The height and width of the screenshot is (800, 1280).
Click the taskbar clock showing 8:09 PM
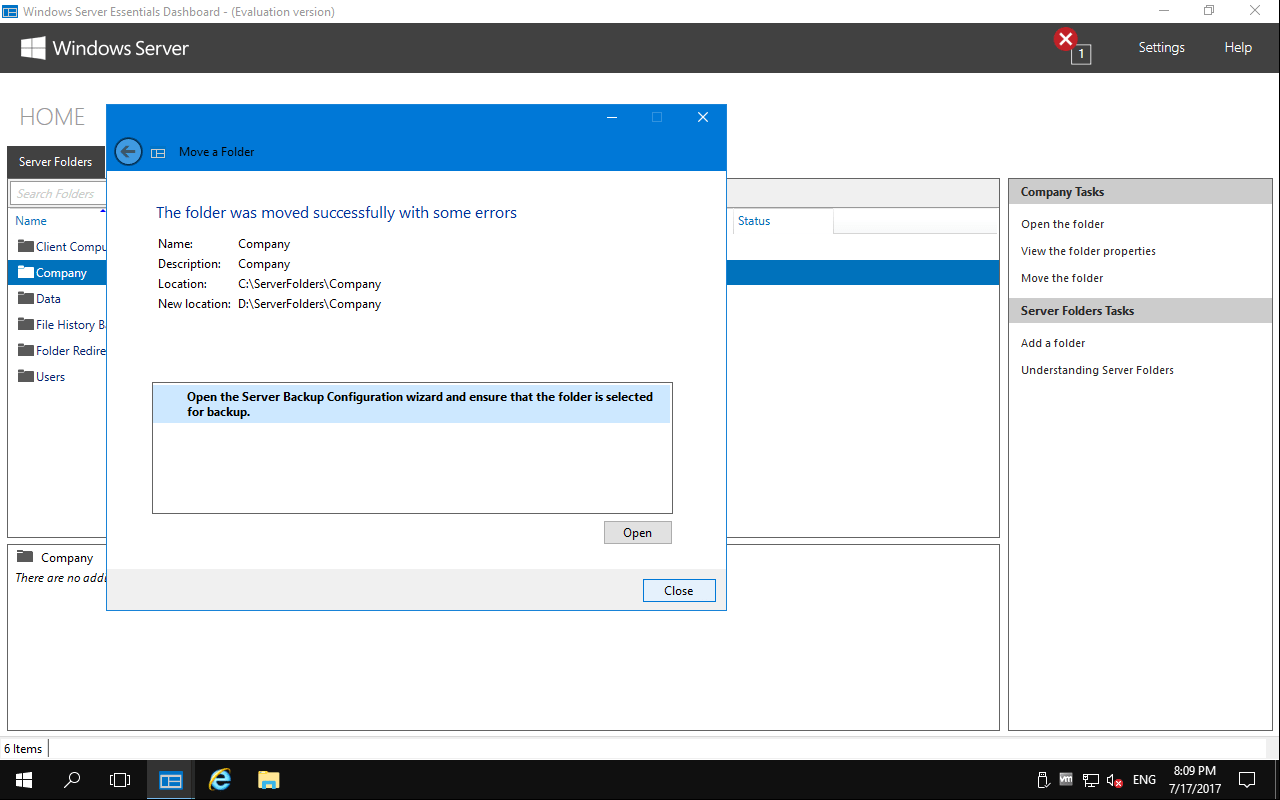(x=1195, y=780)
